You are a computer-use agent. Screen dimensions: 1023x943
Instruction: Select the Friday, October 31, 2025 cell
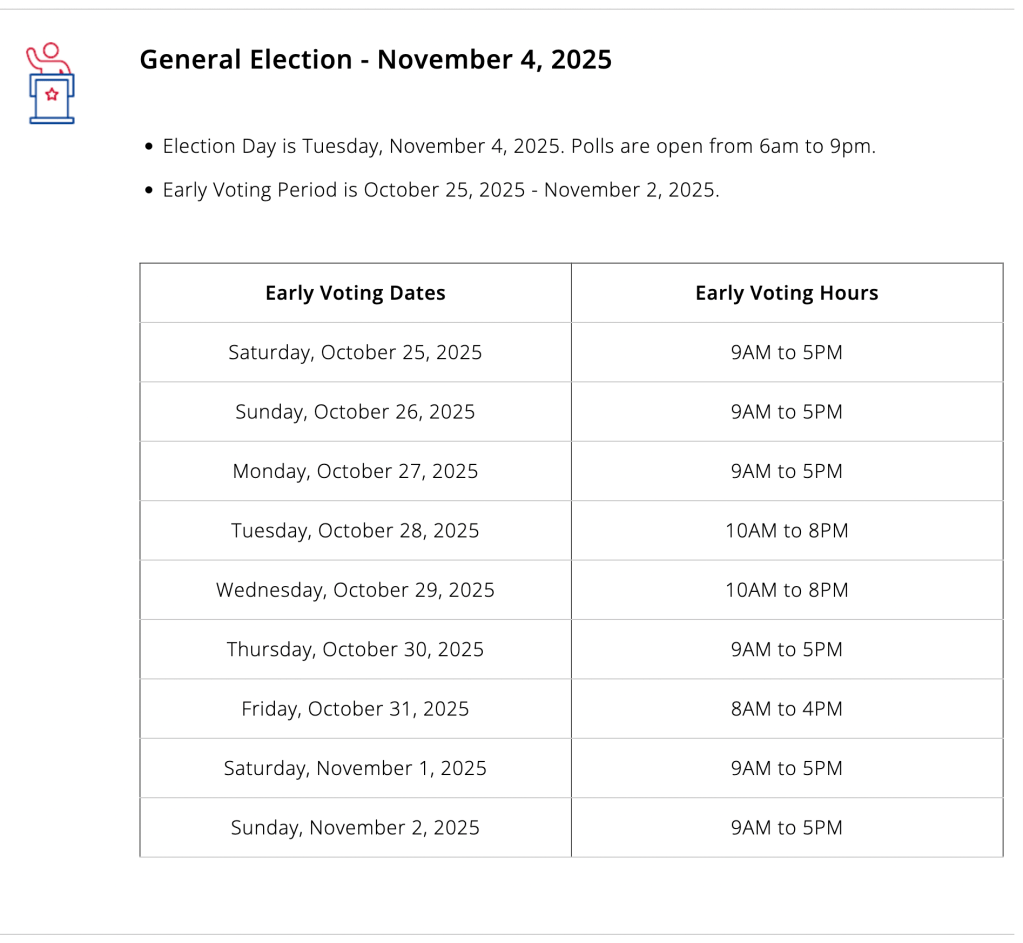[355, 709]
